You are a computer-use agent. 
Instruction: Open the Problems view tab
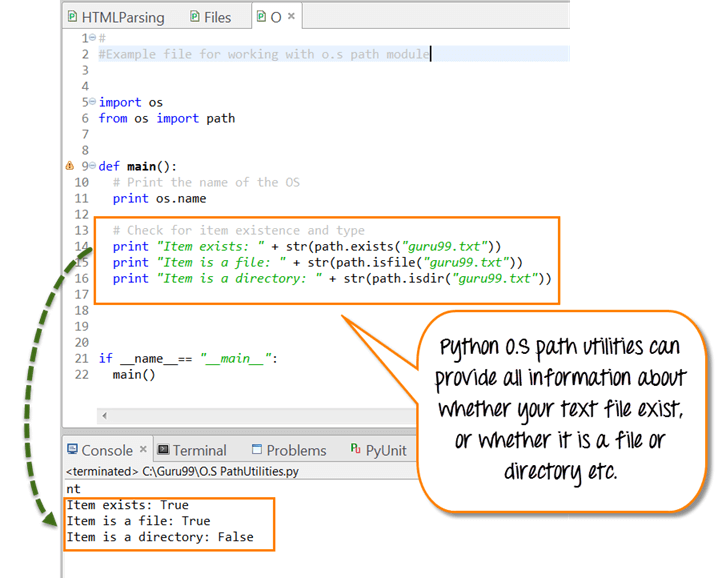(289, 450)
